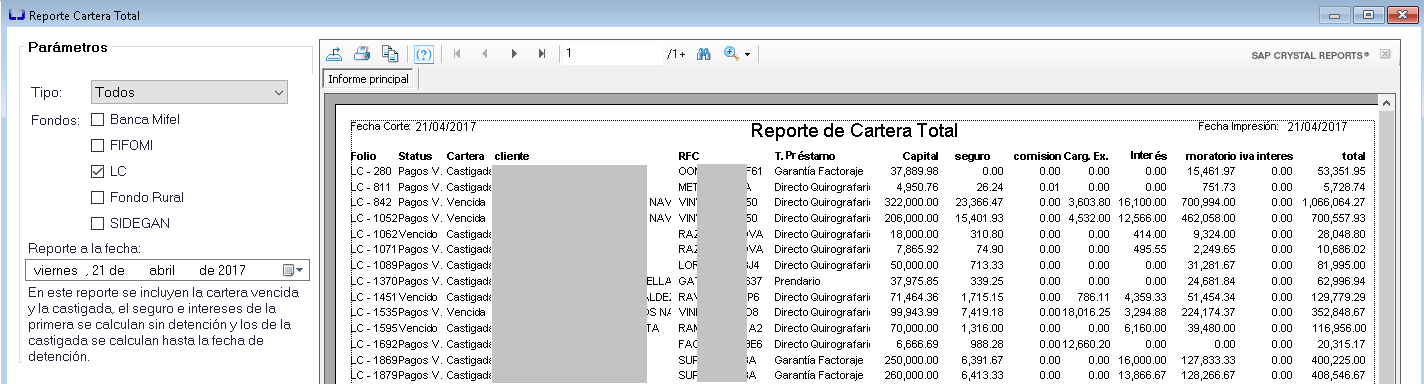The image size is (1424, 384).
Task: Check the Fondo Rural checkbox
Action: pos(97,197)
